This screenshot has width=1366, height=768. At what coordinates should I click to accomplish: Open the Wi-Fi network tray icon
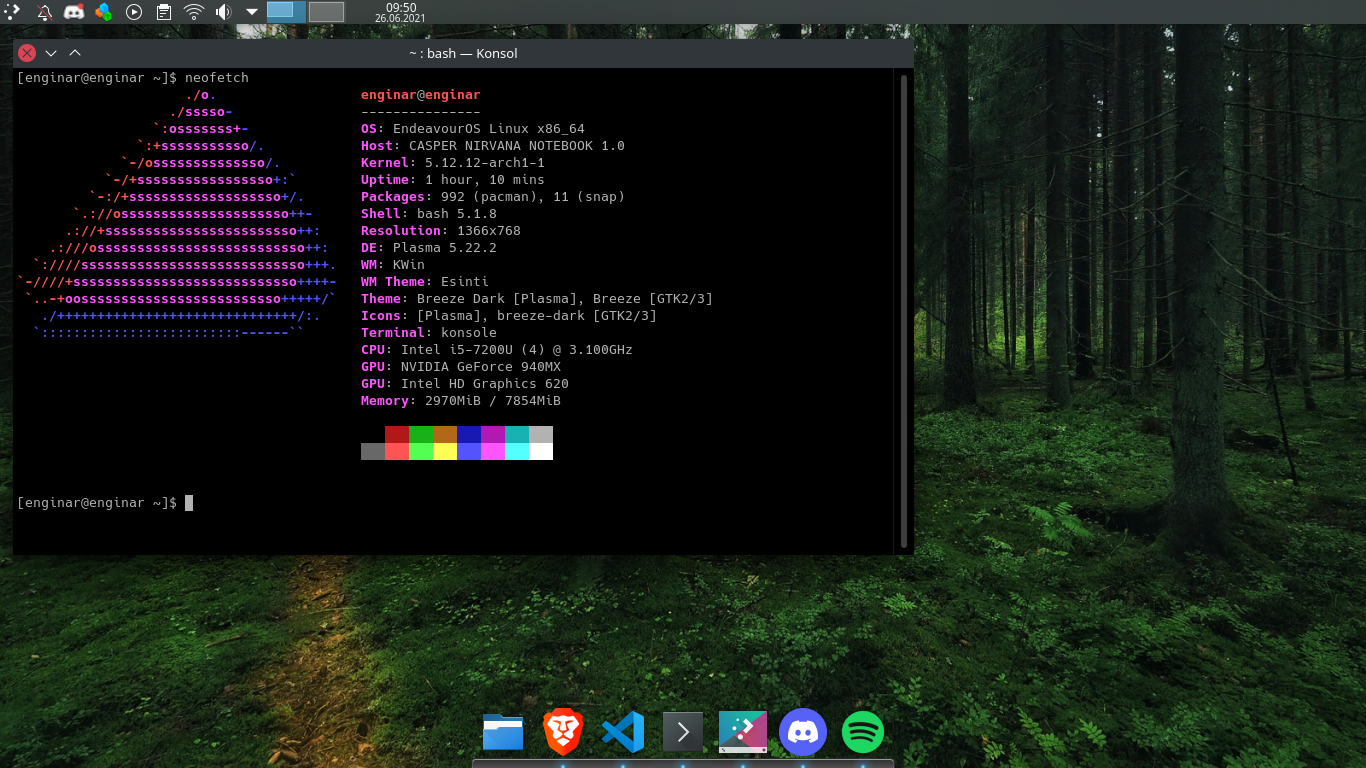pos(193,12)
